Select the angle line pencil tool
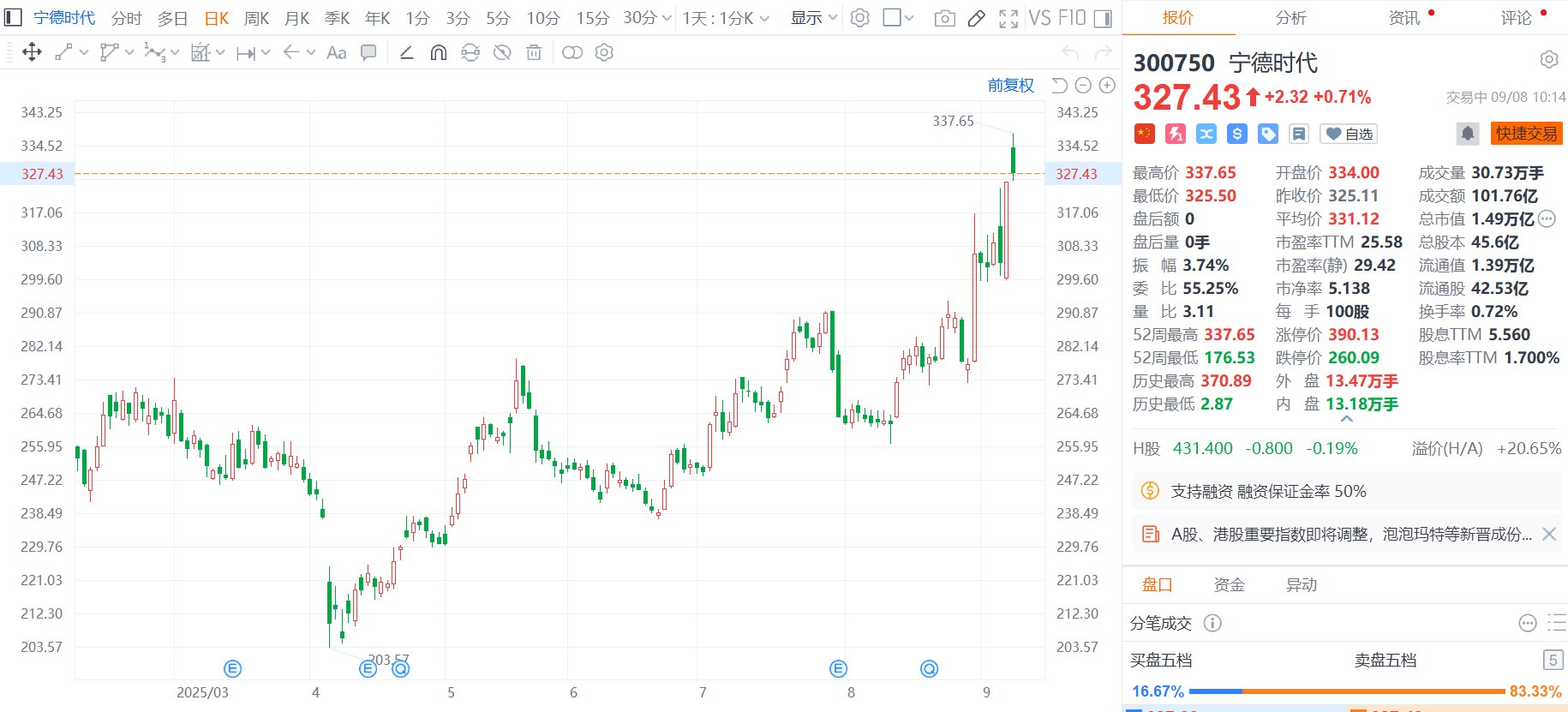 pos(407,52)
